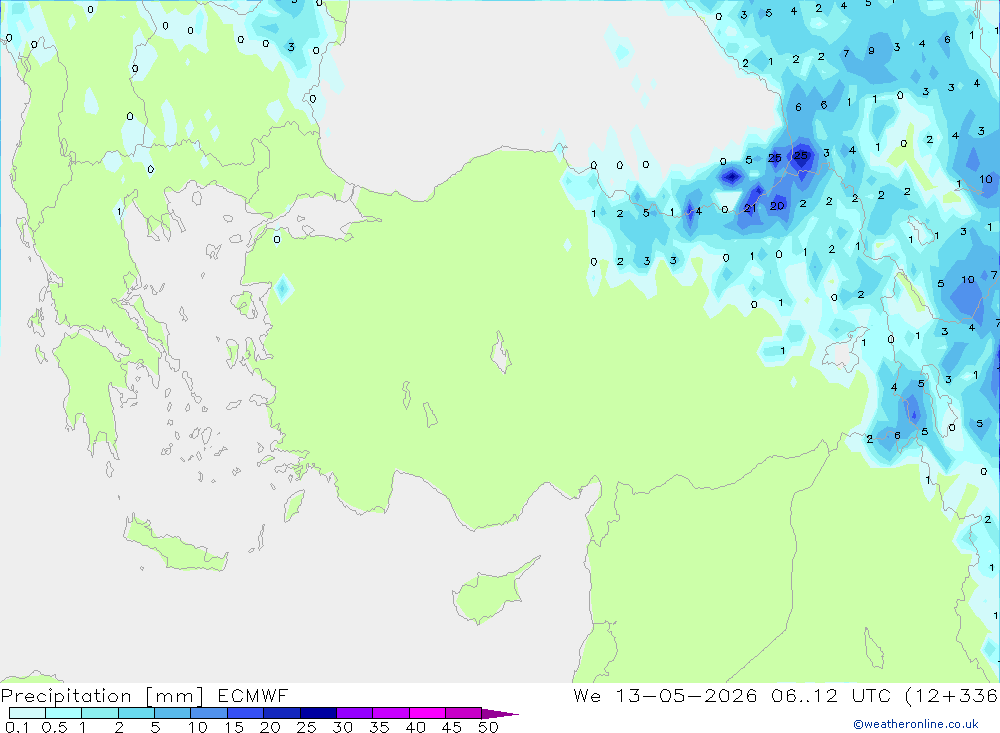Click the 'We 13-05-2026' date text

pyautogui.click(x=665, y=695)
